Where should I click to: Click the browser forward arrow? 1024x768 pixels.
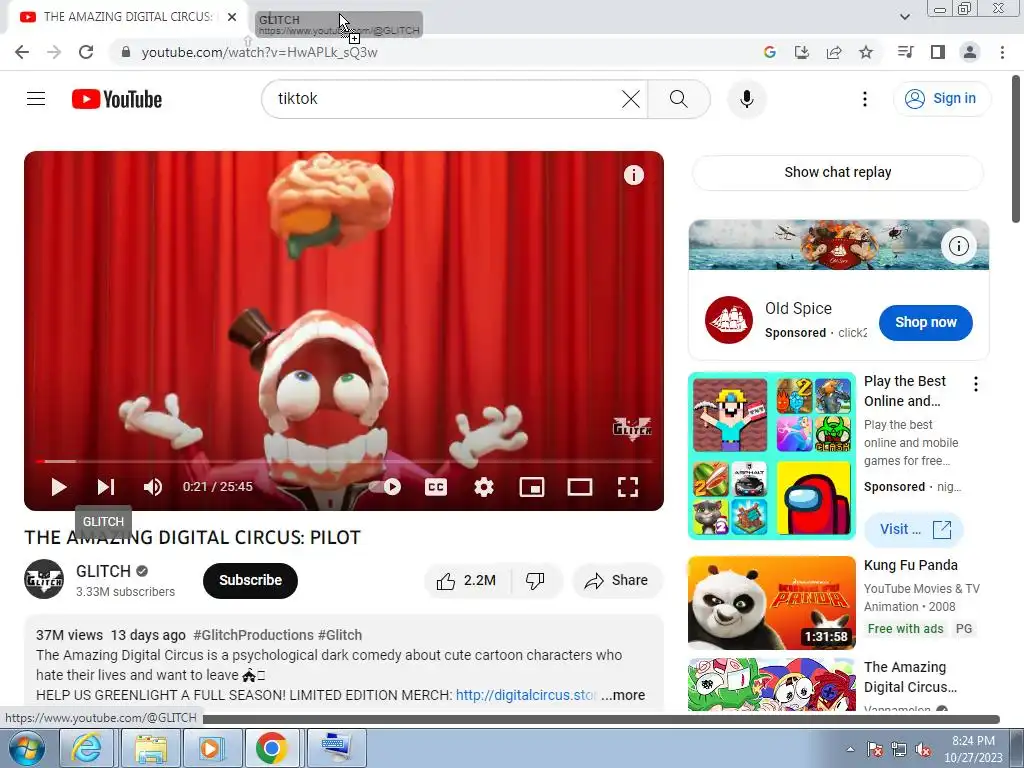point(54,52)
